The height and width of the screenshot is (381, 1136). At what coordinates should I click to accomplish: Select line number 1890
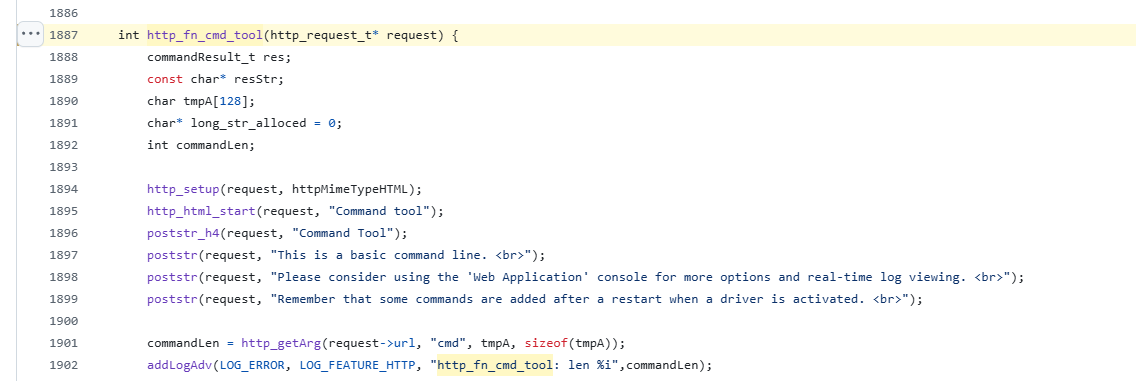tap(64, 101)
